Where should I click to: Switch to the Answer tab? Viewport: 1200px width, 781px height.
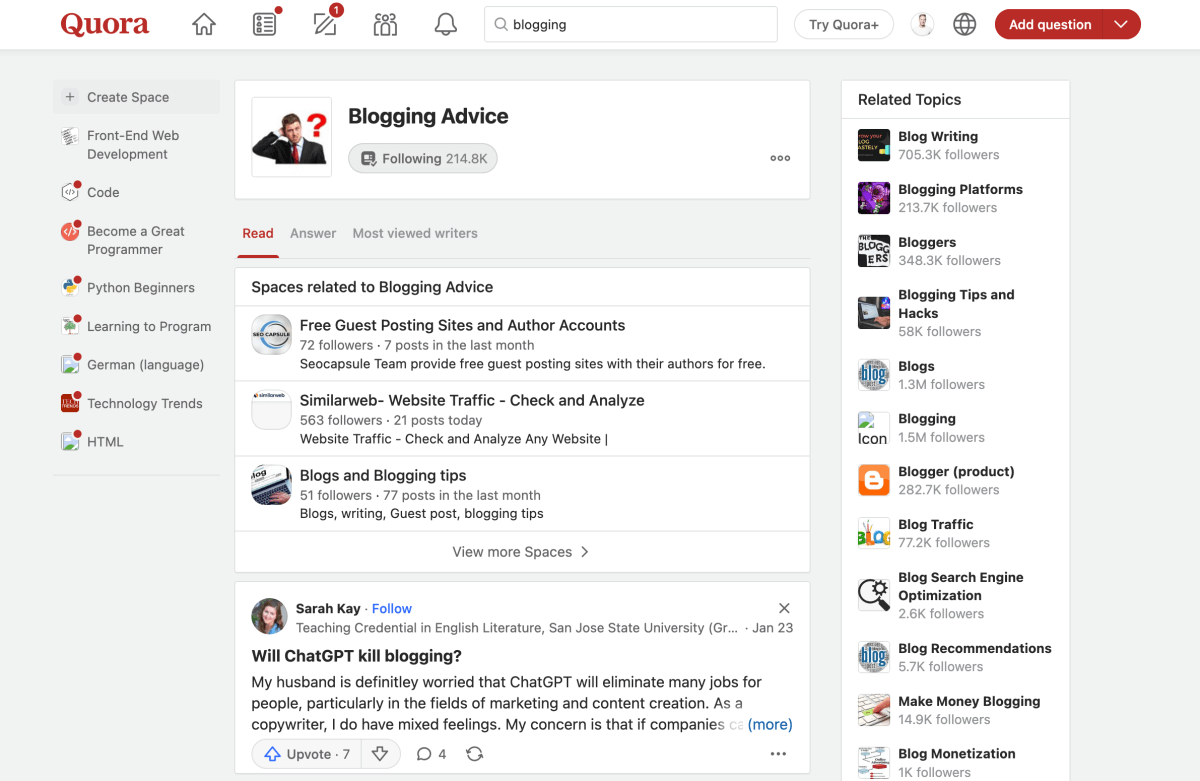pos(313,233)
